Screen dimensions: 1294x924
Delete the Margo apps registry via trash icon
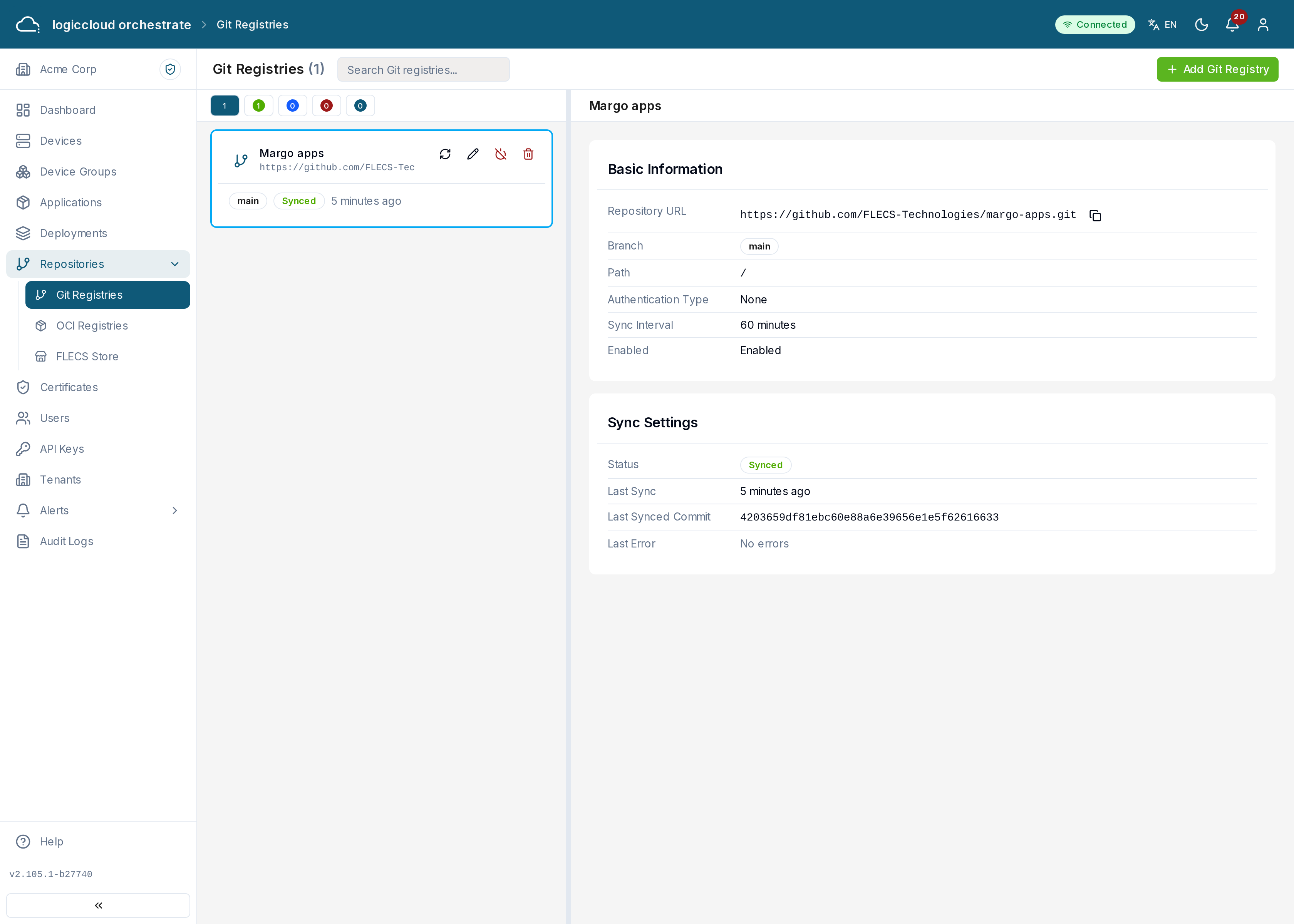[x=528, y=154]
